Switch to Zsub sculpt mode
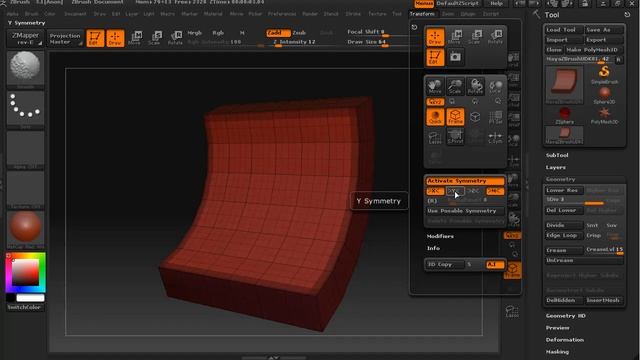The width and height of the screenshot is (640, 360). (299, 33)
